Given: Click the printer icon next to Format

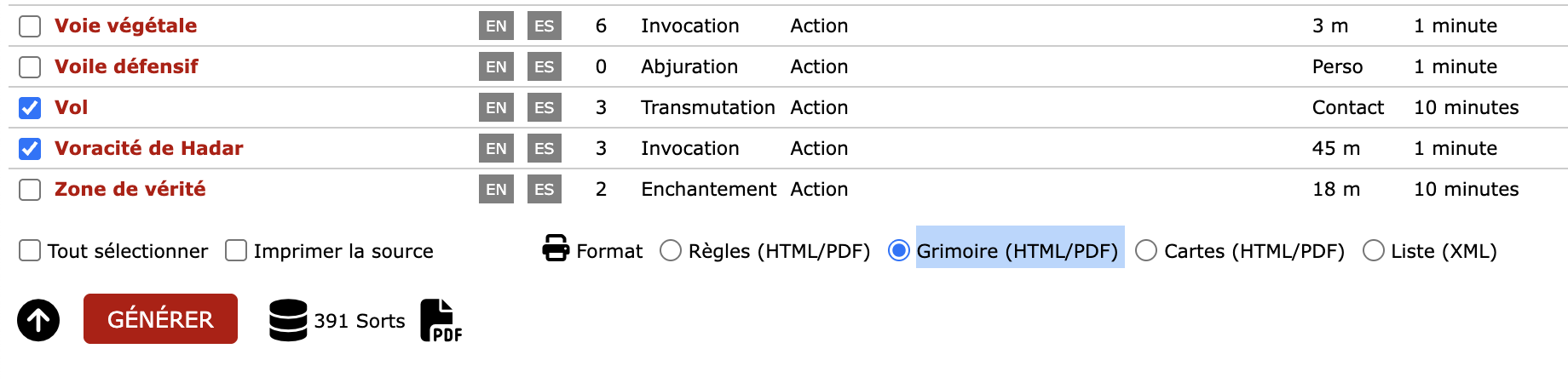Looking at the screenshot, I should coord(556,248).
